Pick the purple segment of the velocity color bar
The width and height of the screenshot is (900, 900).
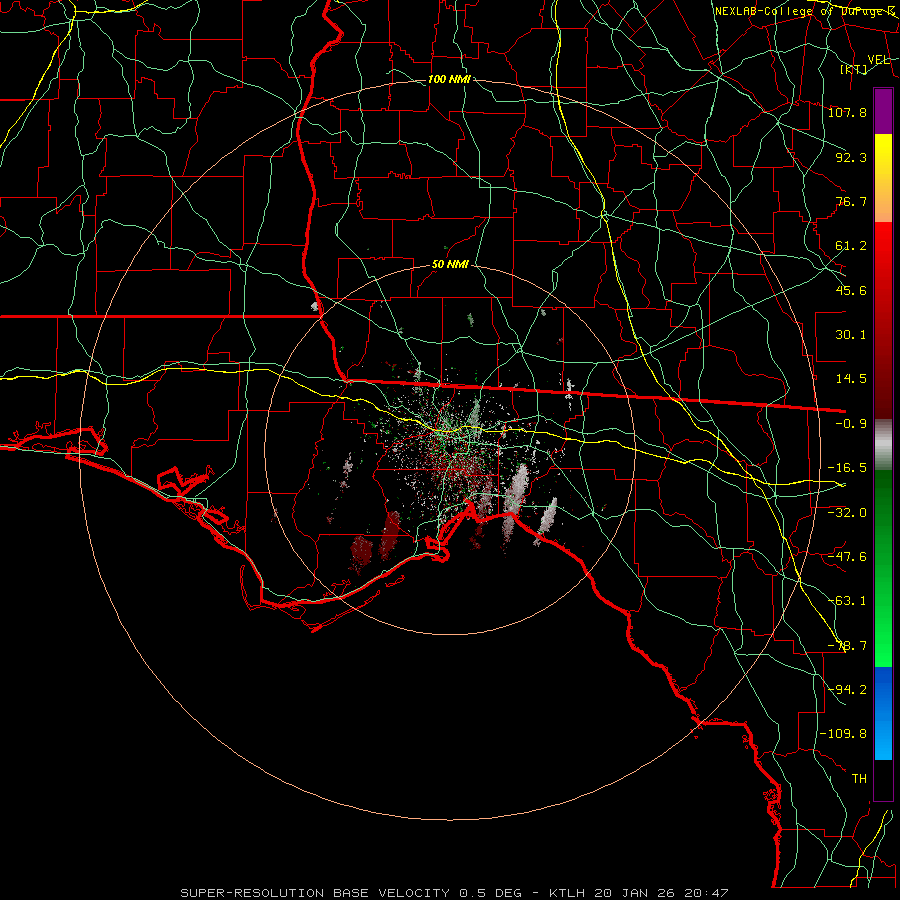tap(883, 112)
